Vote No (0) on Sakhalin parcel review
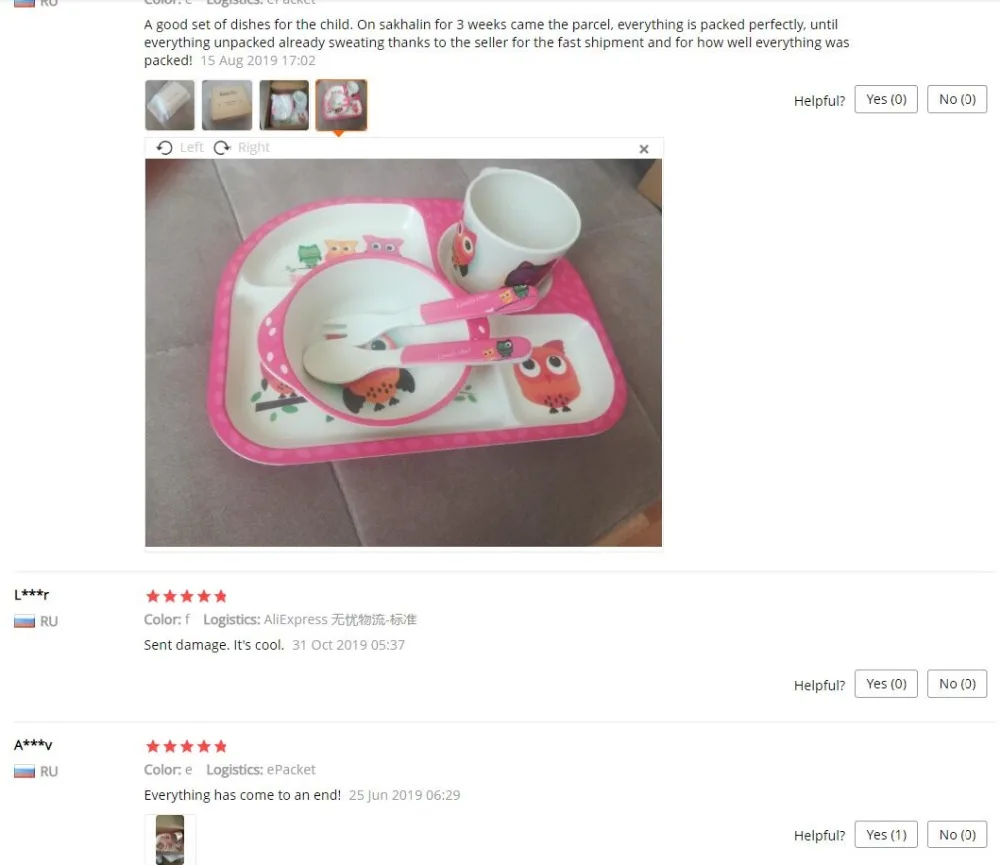The image size is (1000, 865). click(957, 100)
